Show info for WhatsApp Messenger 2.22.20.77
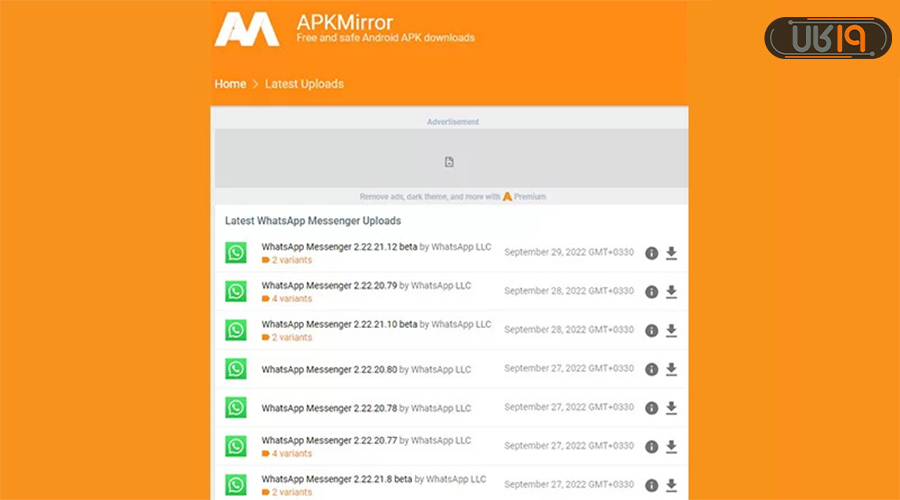Image resolution: width=900 pixels, height=500 pixels. (651, 447)
